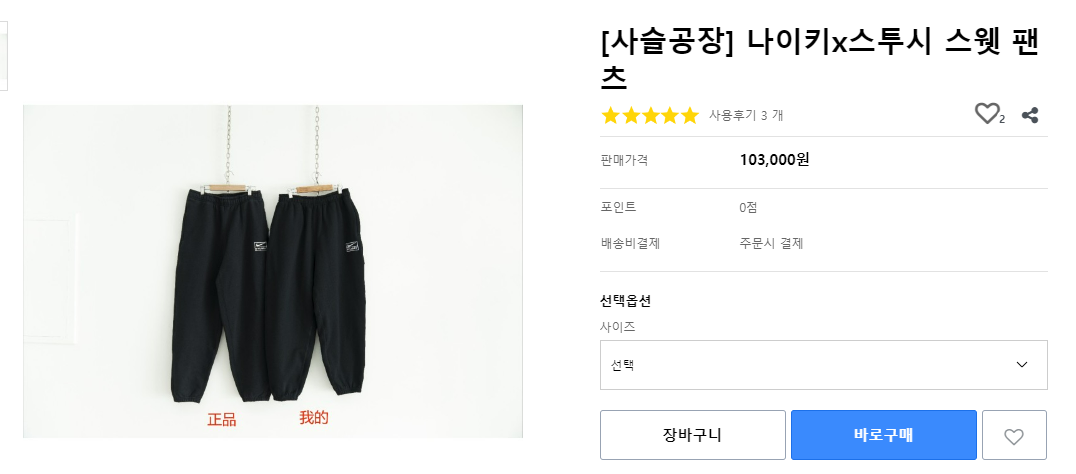
Task: Click the 장바구니 button
Action: [x=692, y=435]
